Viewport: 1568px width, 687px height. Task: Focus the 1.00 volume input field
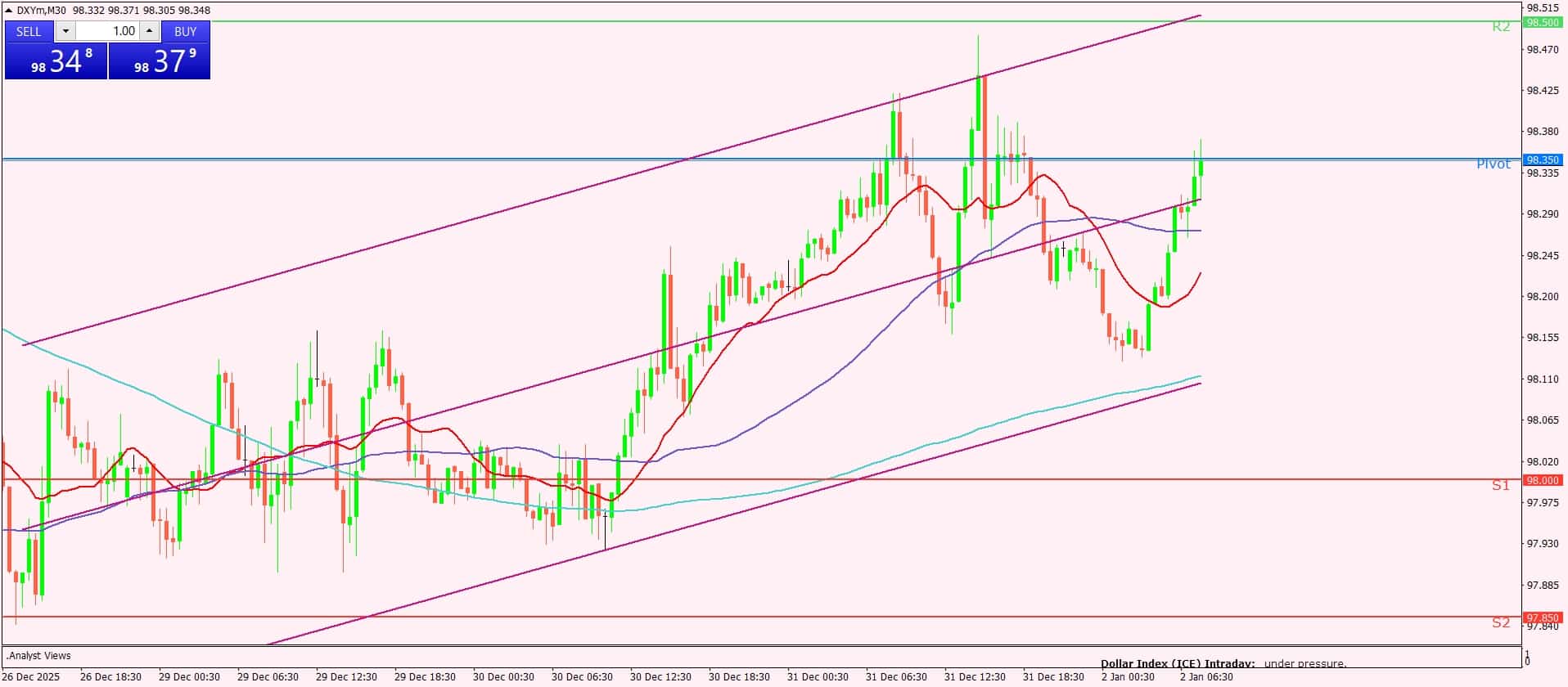pyautogui.click(x=108, y=31)
